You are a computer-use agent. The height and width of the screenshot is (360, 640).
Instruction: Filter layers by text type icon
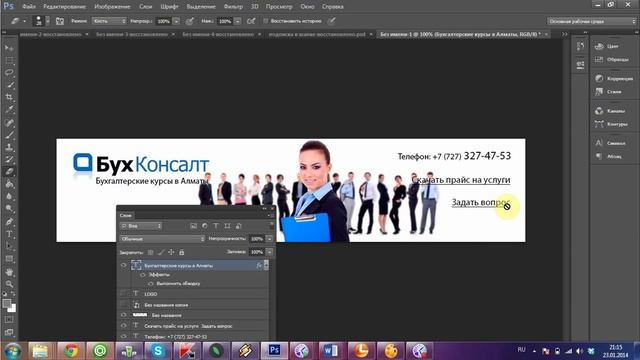(x=216, y=226)
